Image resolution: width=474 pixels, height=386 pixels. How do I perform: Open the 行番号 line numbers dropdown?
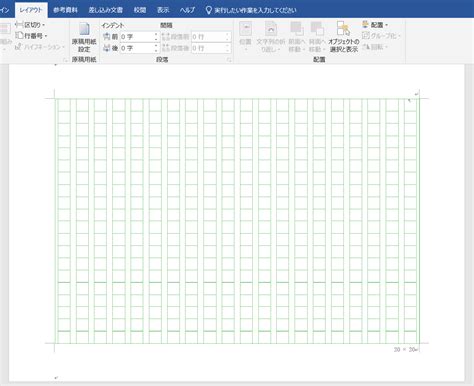[32, 36]
